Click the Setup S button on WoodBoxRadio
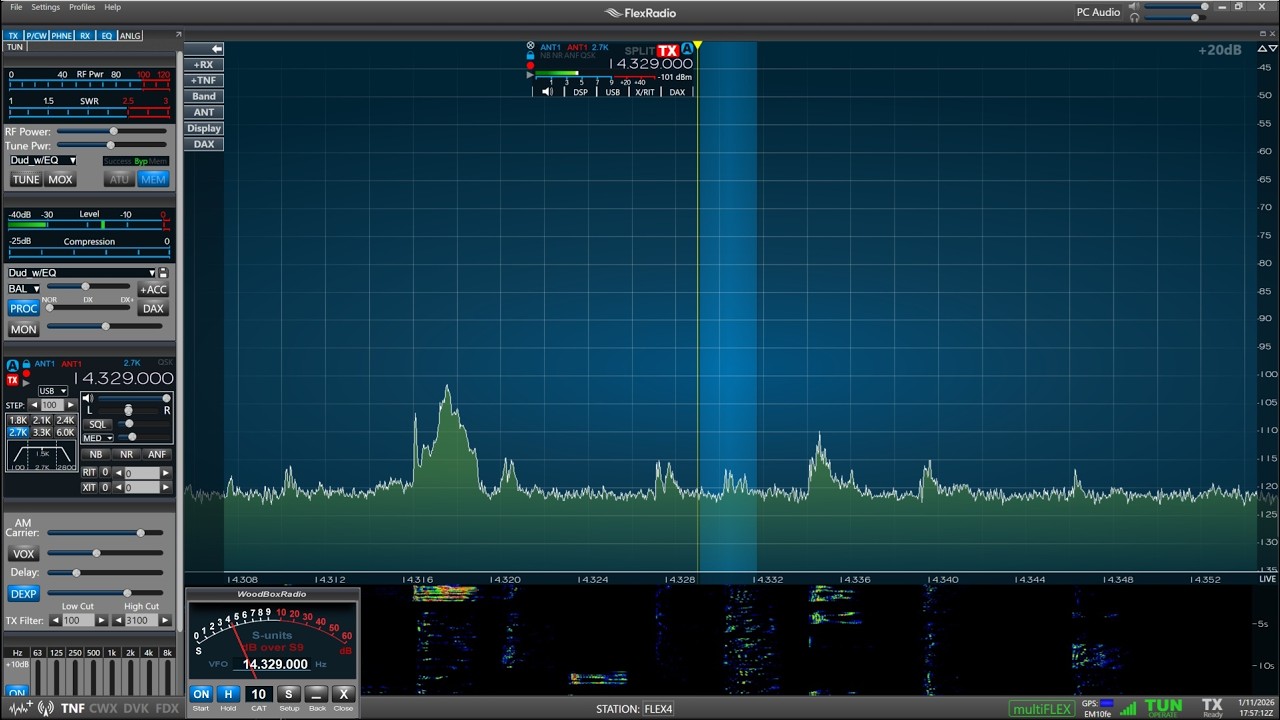The height and width of the screenshot is (720, 1280). coord(288,694)
